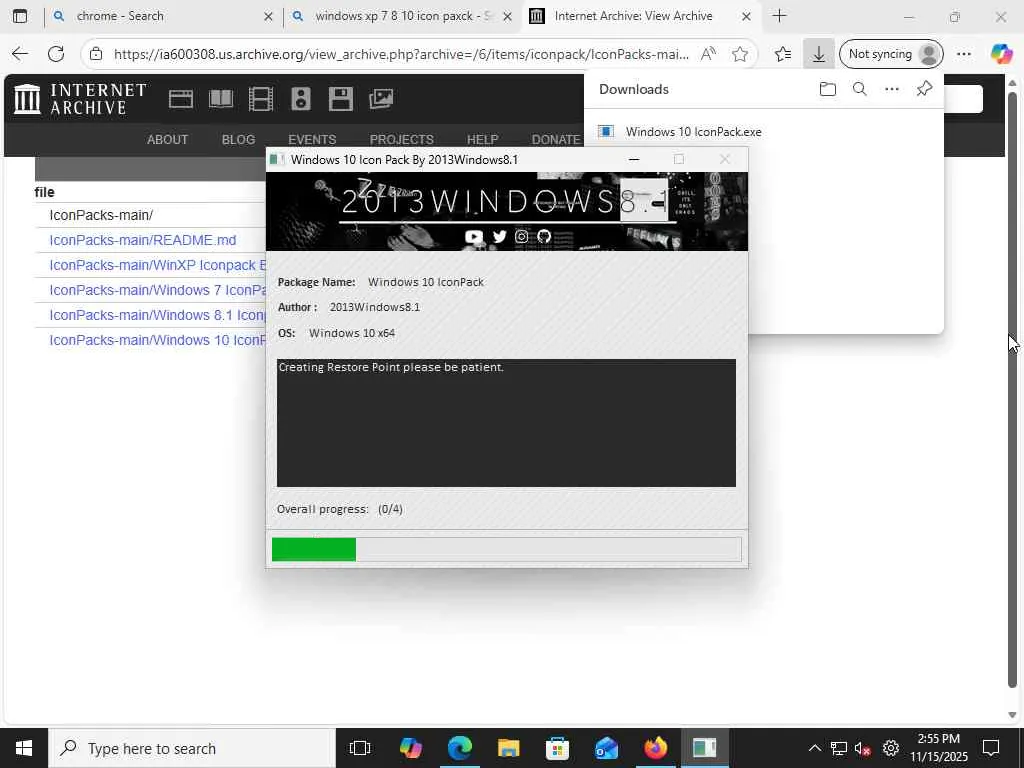The width and height of the screenshot is (1024, 768).
Task: Open Windows 10 IconPack.exe in Downloads
Action: tap(693, 132)
